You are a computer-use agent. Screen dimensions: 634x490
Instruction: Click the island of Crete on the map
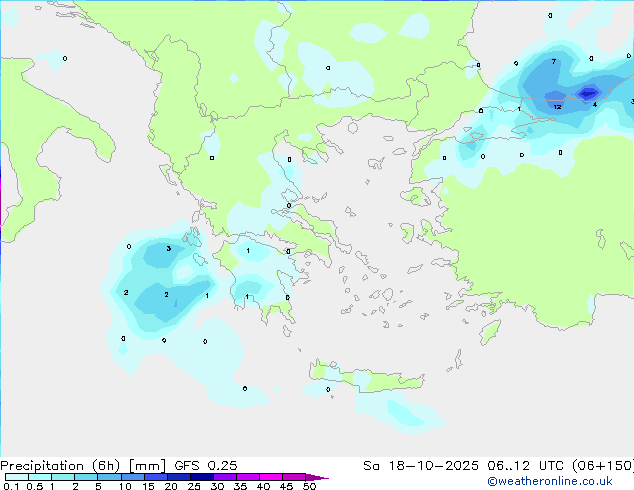366,377
